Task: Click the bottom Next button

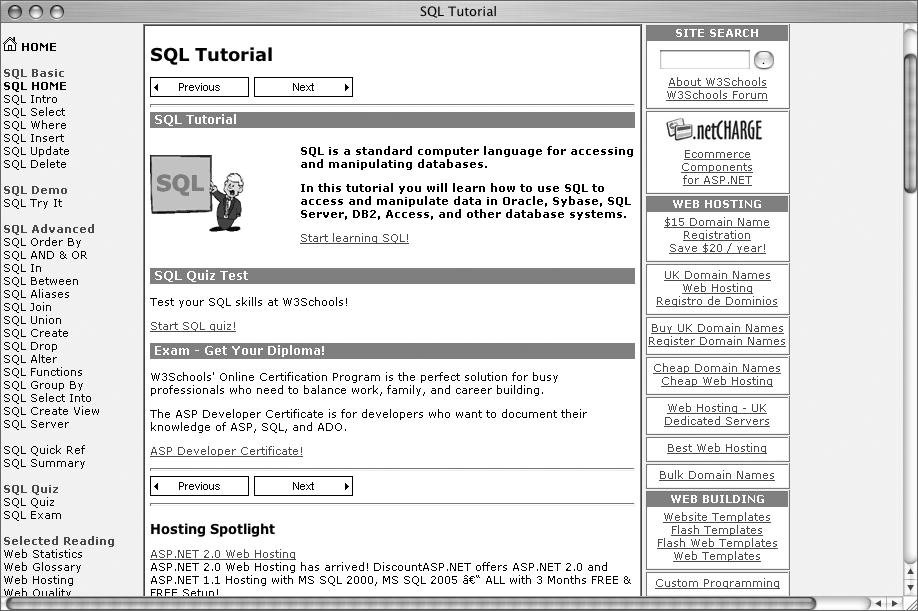Action: click(303, 486)
